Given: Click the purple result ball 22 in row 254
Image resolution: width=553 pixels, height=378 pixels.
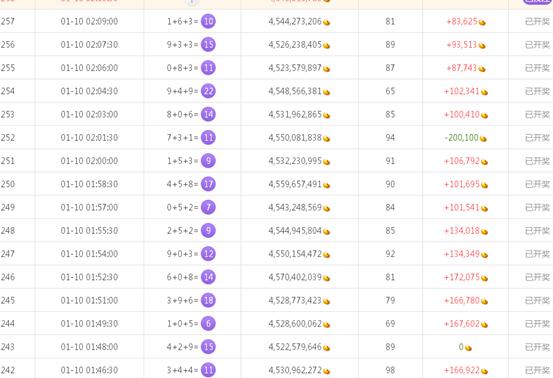Looking at the screenshot, I should click(x=208, y=91).
